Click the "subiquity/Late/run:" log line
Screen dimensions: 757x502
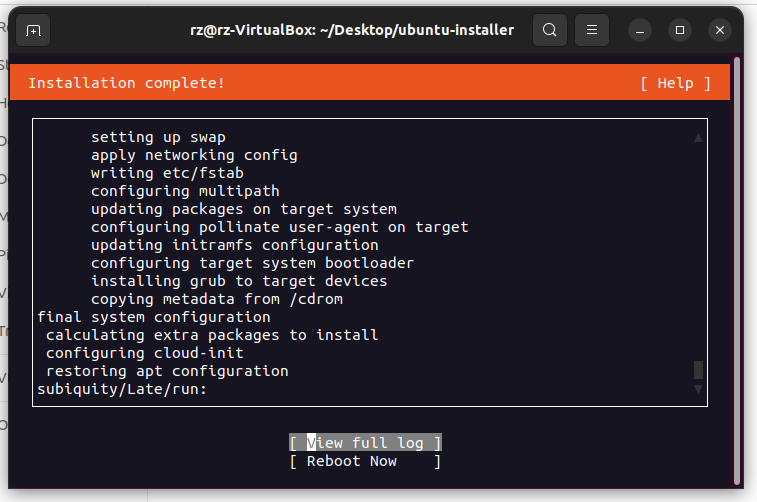[121, 389]
